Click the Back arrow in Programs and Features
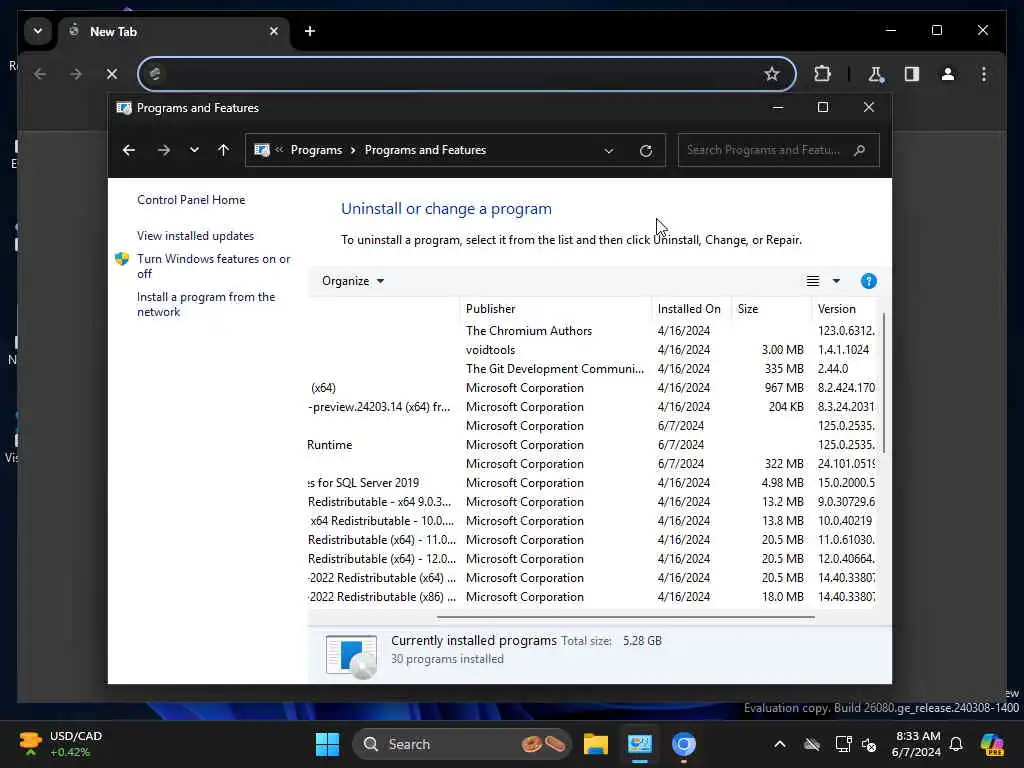The image size is (1024, 768). coord(129,150)
